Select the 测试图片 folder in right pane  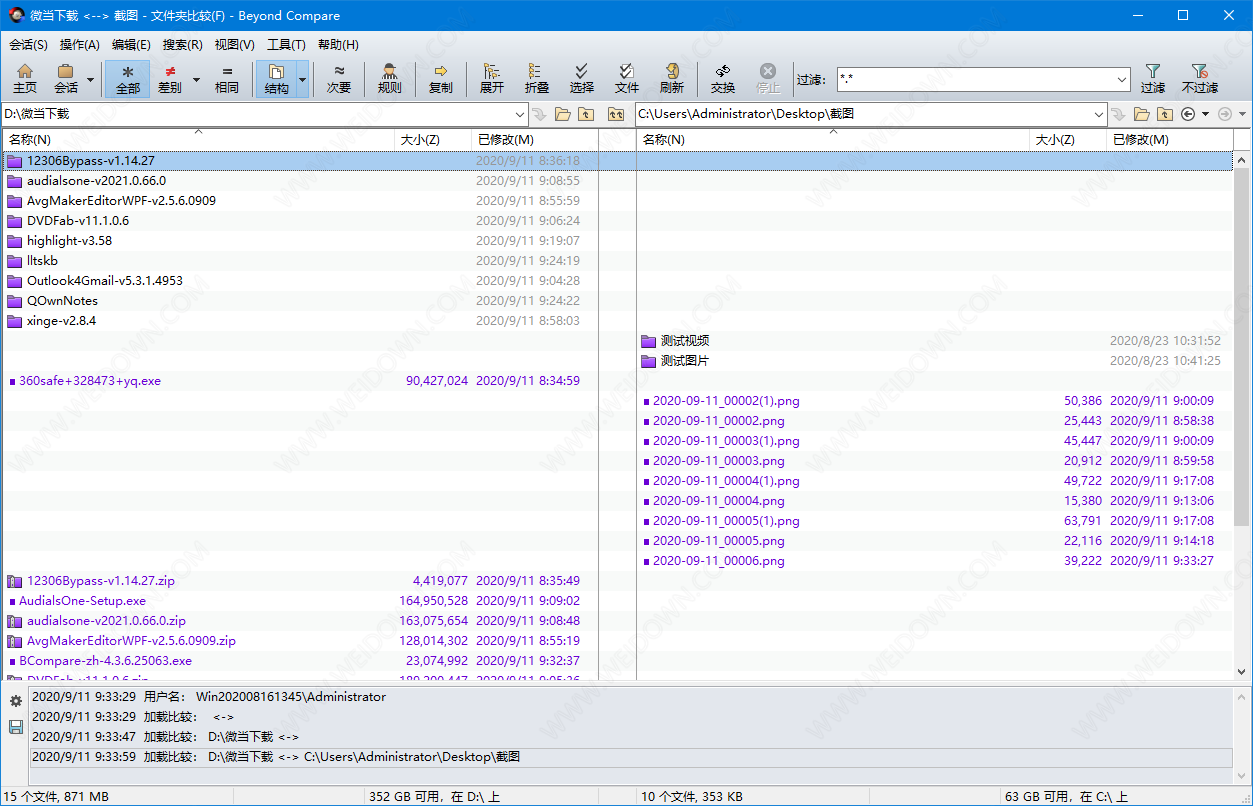tap(685, 361)
